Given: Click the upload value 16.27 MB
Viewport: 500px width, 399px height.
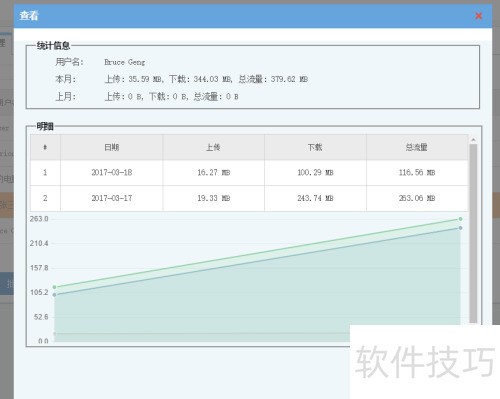Looking at the screenshot, I should [x=213, y=173].
